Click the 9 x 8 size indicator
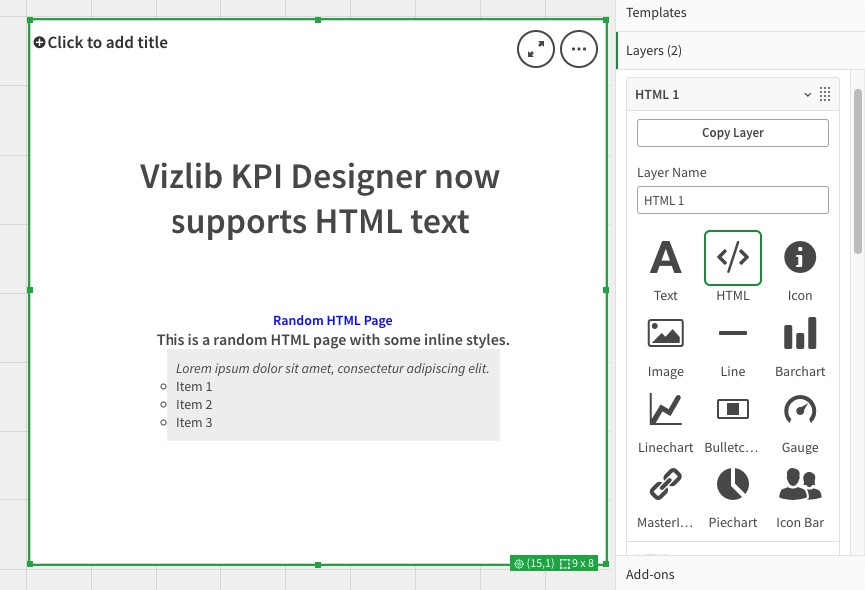 (x=577, y=563)
